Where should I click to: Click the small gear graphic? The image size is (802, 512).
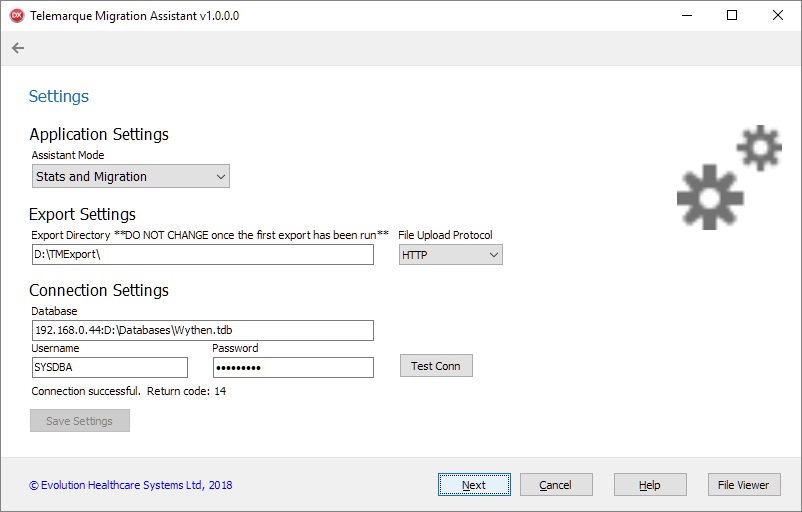tap(758, 148)
